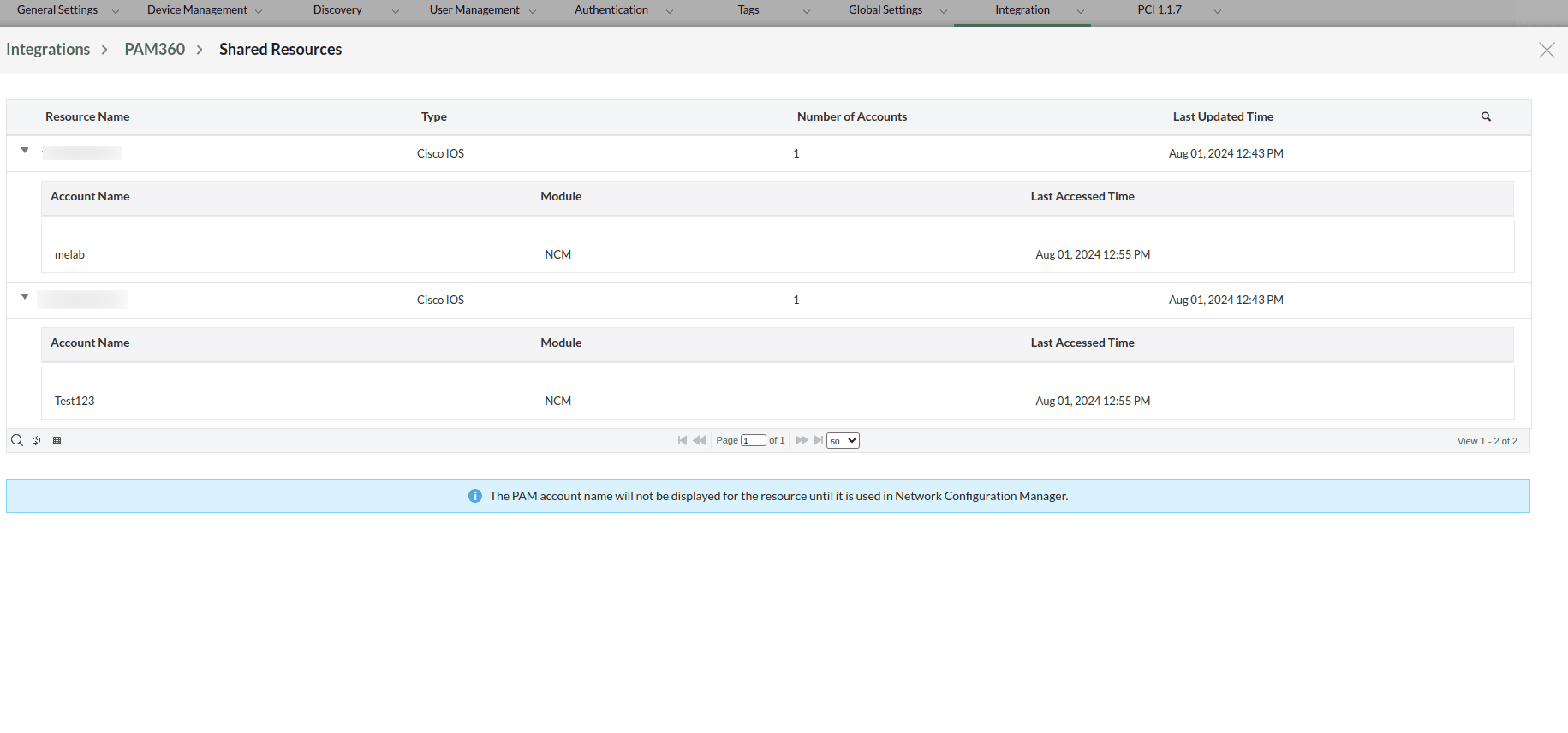Go to last page icon
1568x733 pixels.
pyautogui.click(x=818, y=440)
